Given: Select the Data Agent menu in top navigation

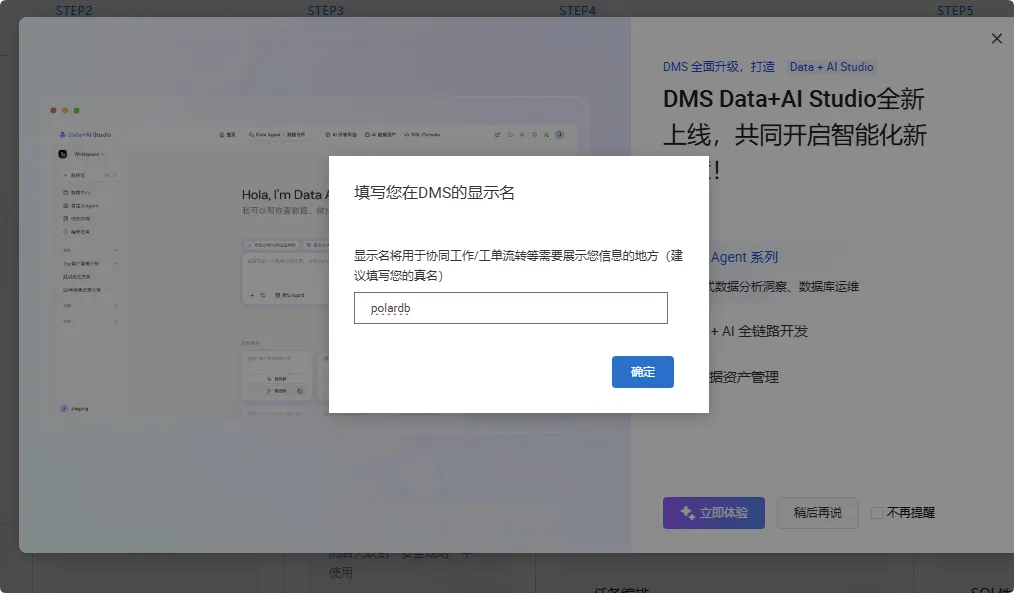Looking at the screenshot, I should coord(266,134).
